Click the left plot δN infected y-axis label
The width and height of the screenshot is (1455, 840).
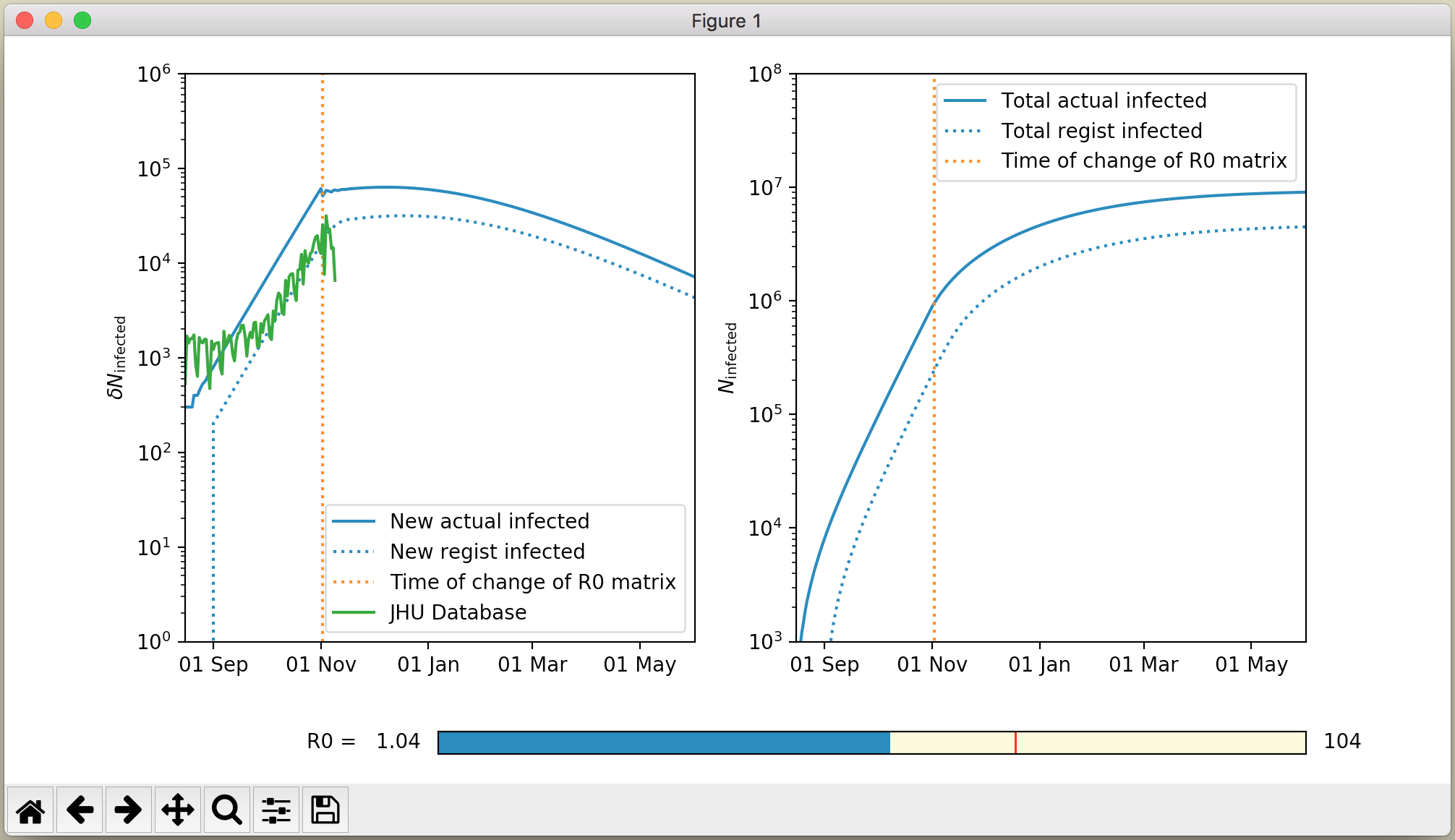pos(116,357)
